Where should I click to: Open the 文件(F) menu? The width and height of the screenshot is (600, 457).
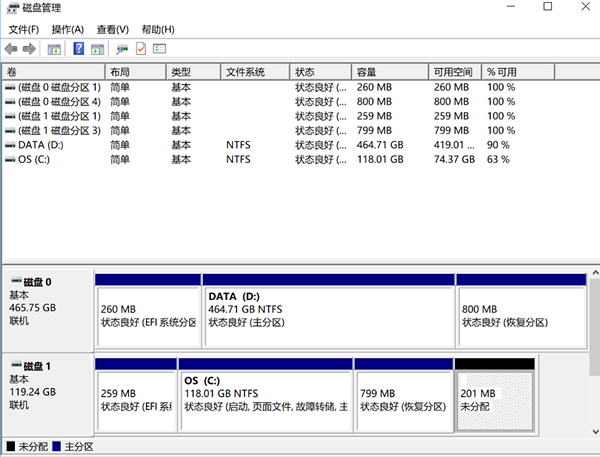tap(24, 29)
